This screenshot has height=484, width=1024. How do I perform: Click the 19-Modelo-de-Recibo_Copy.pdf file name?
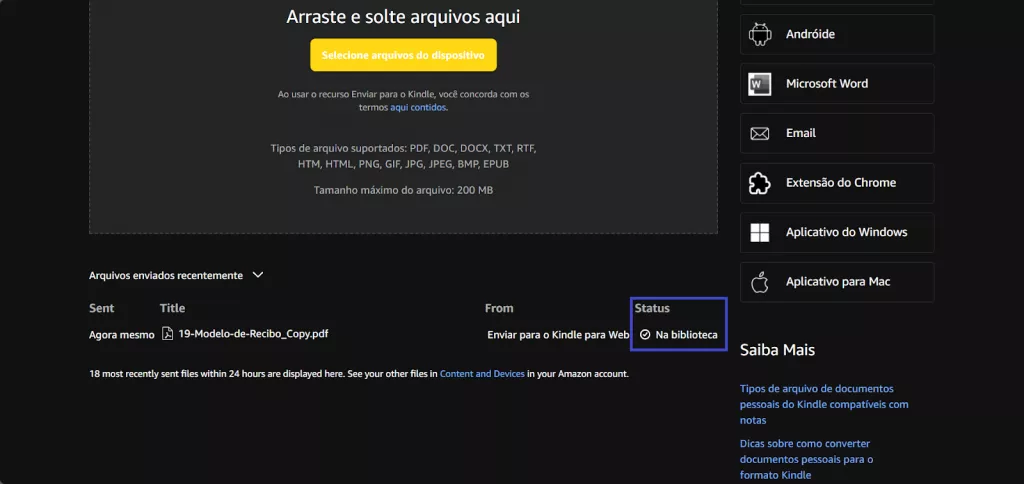(253, 334)
